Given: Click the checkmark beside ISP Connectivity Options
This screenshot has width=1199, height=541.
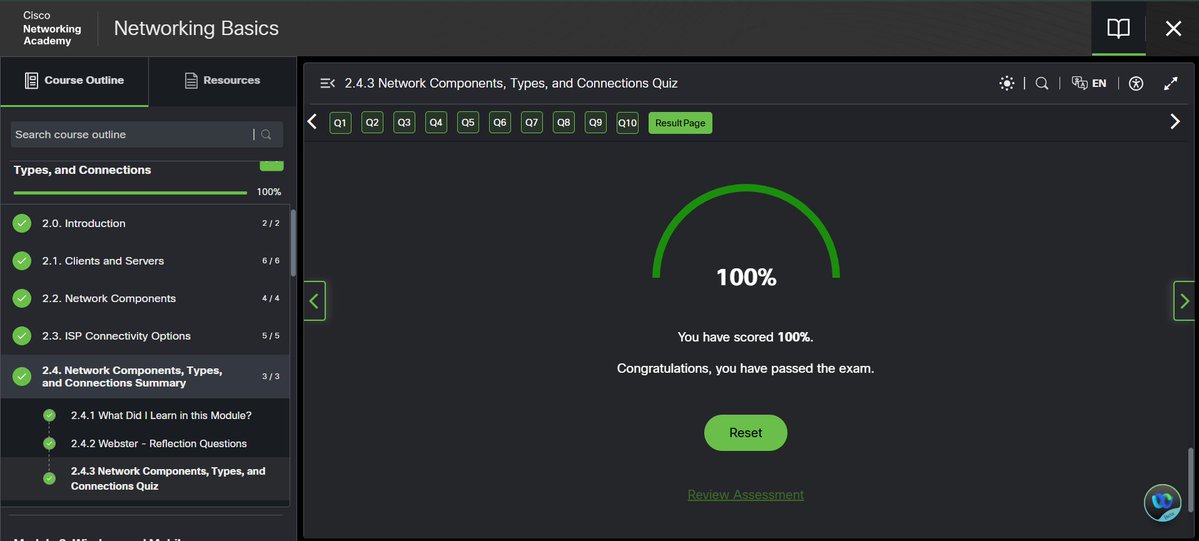Looking at the screenshot, I should coord(22,336).
